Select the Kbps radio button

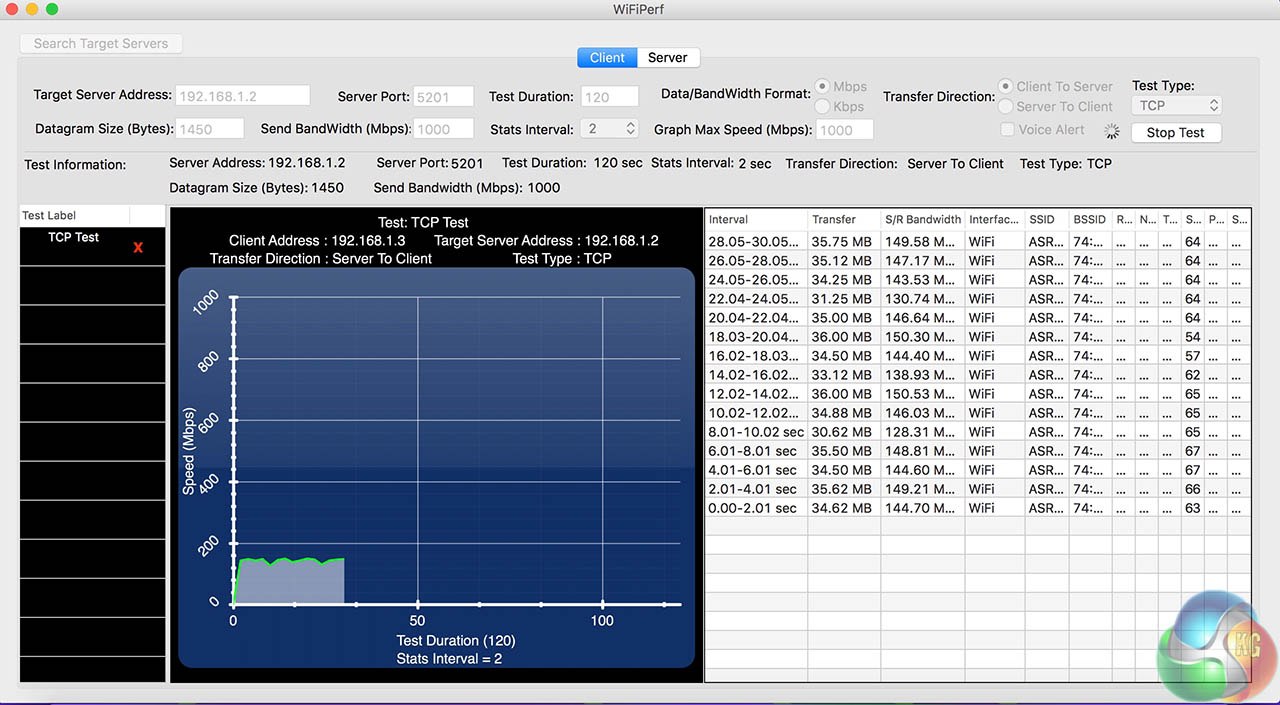pos(823,106)
